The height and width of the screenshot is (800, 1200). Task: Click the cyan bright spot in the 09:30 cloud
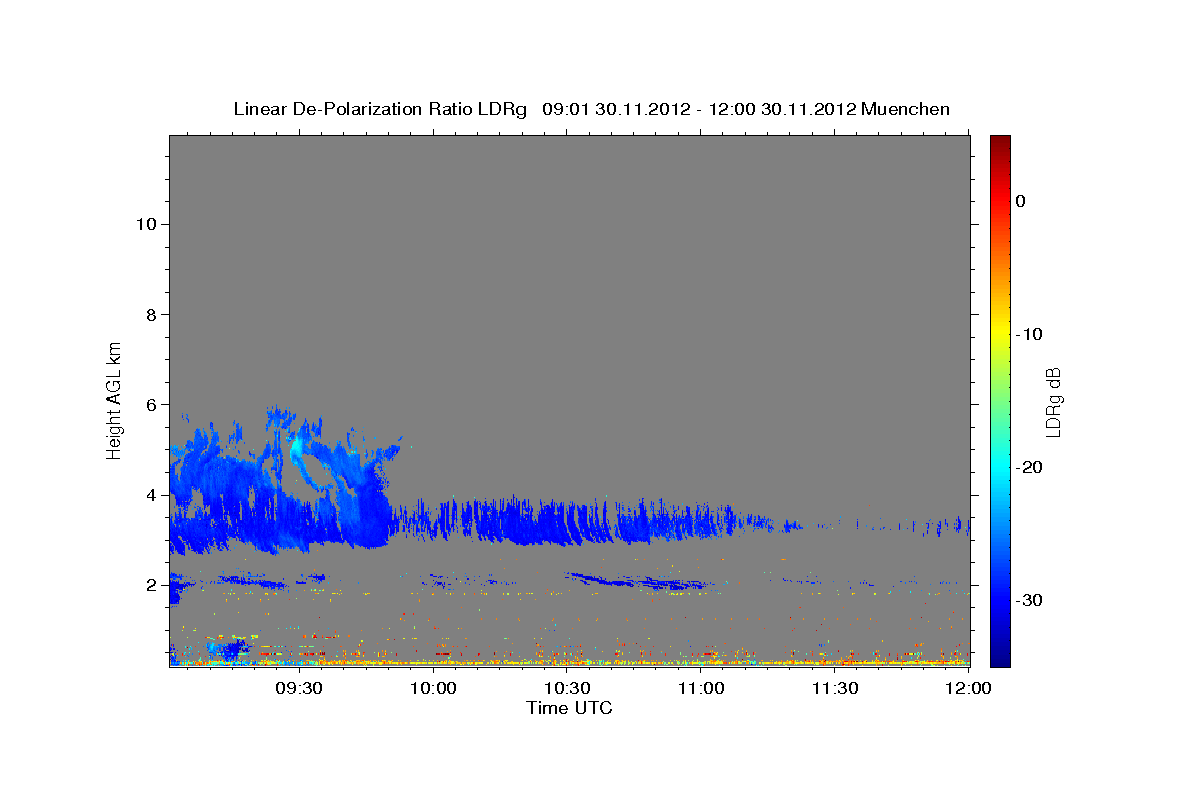point(298,447)
